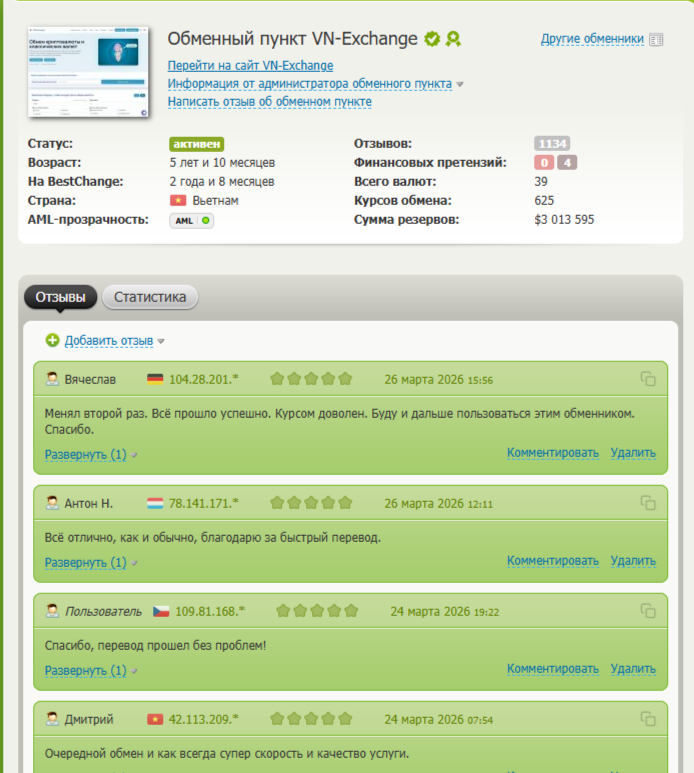Screen dimensions: 694x773
Task: Click the Пользователь avatar icon
Action: pos(52,611)
